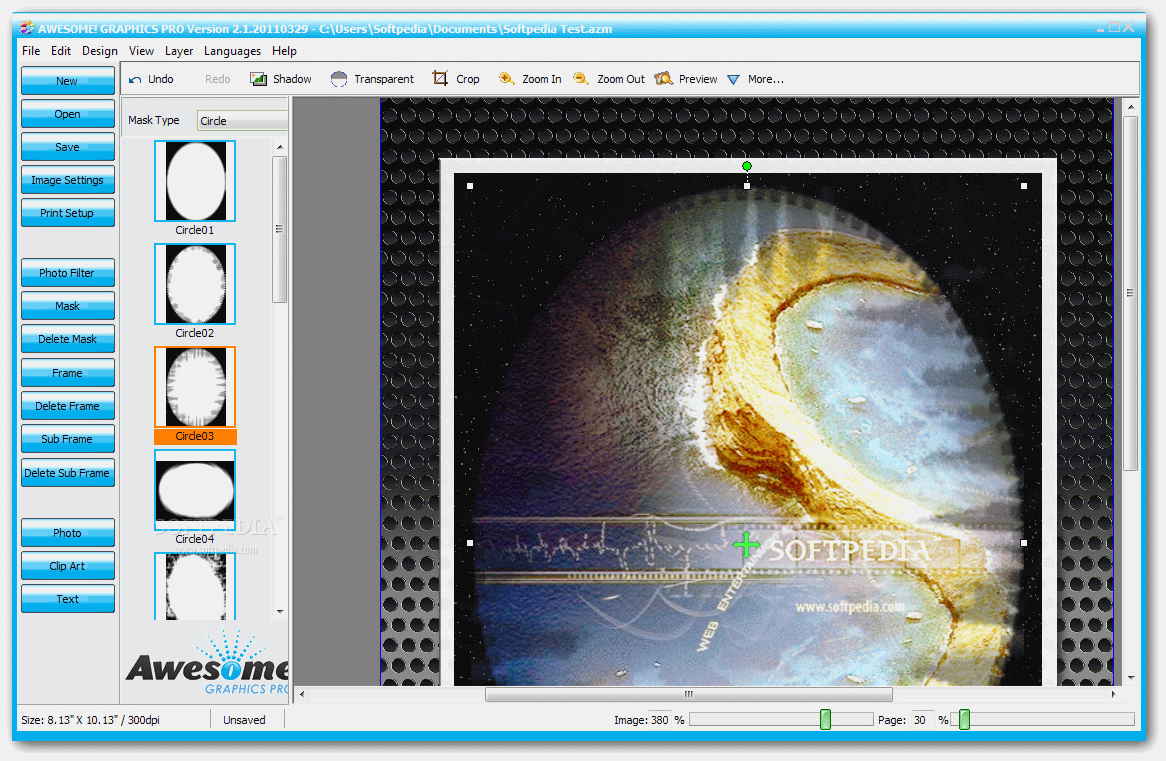Click the Open button
Screen dimensions: 1166x761
point(68,114)
